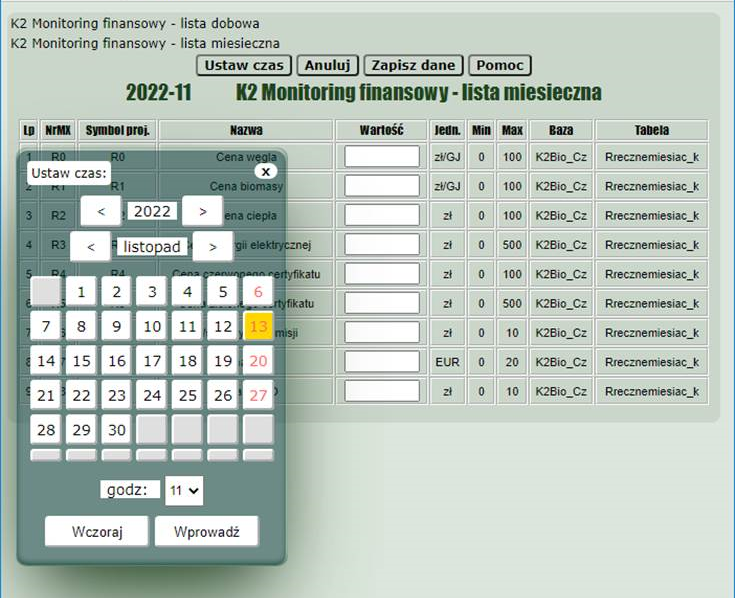
Task: Click the Wartość field for Cena węgla
Action: pos(382,157)
